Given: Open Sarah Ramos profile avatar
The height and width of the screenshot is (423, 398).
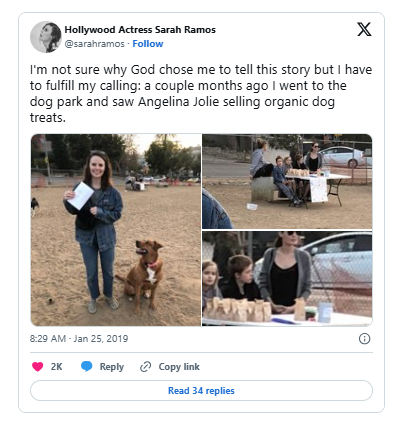Looking at the screenshot, I should tap(46, 37).
